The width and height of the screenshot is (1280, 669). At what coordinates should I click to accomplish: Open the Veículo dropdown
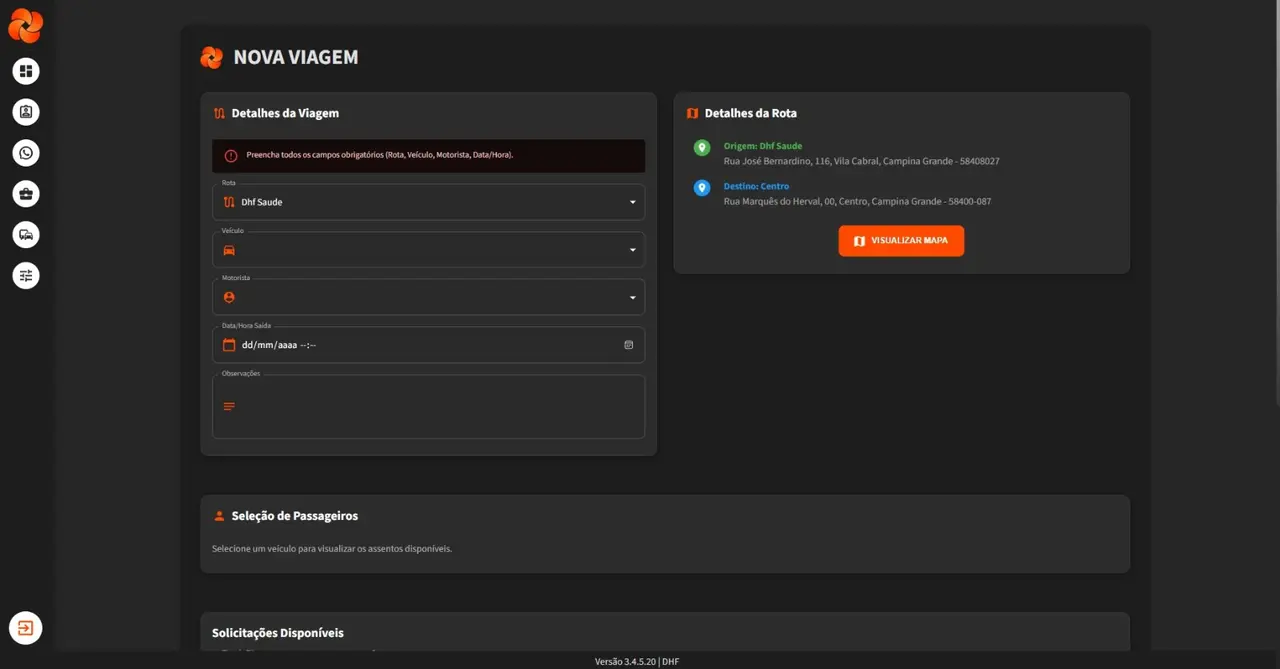coord(428,250)
